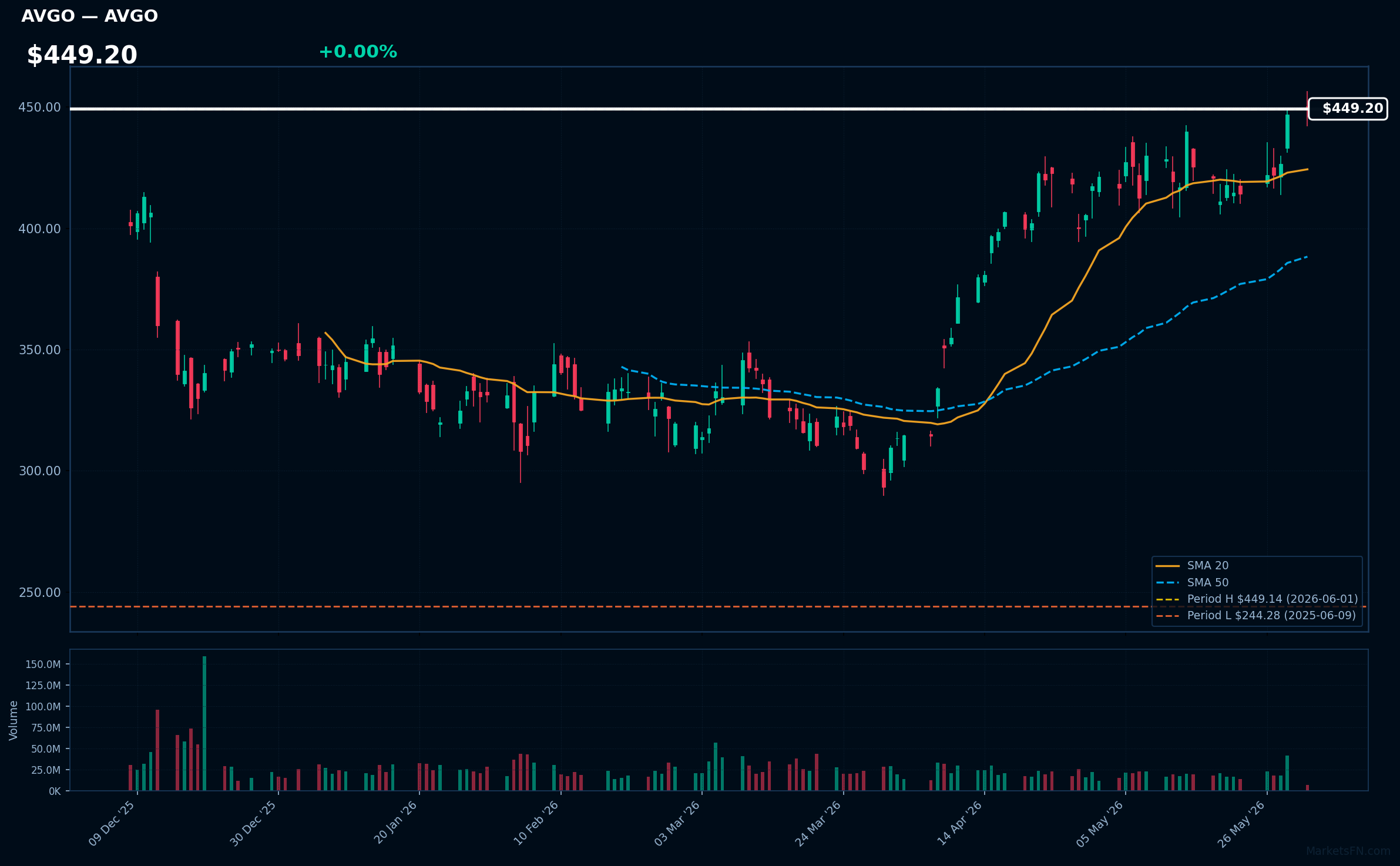
Task: Click the 25.0M volume axis label
Action: pos(46,770)
